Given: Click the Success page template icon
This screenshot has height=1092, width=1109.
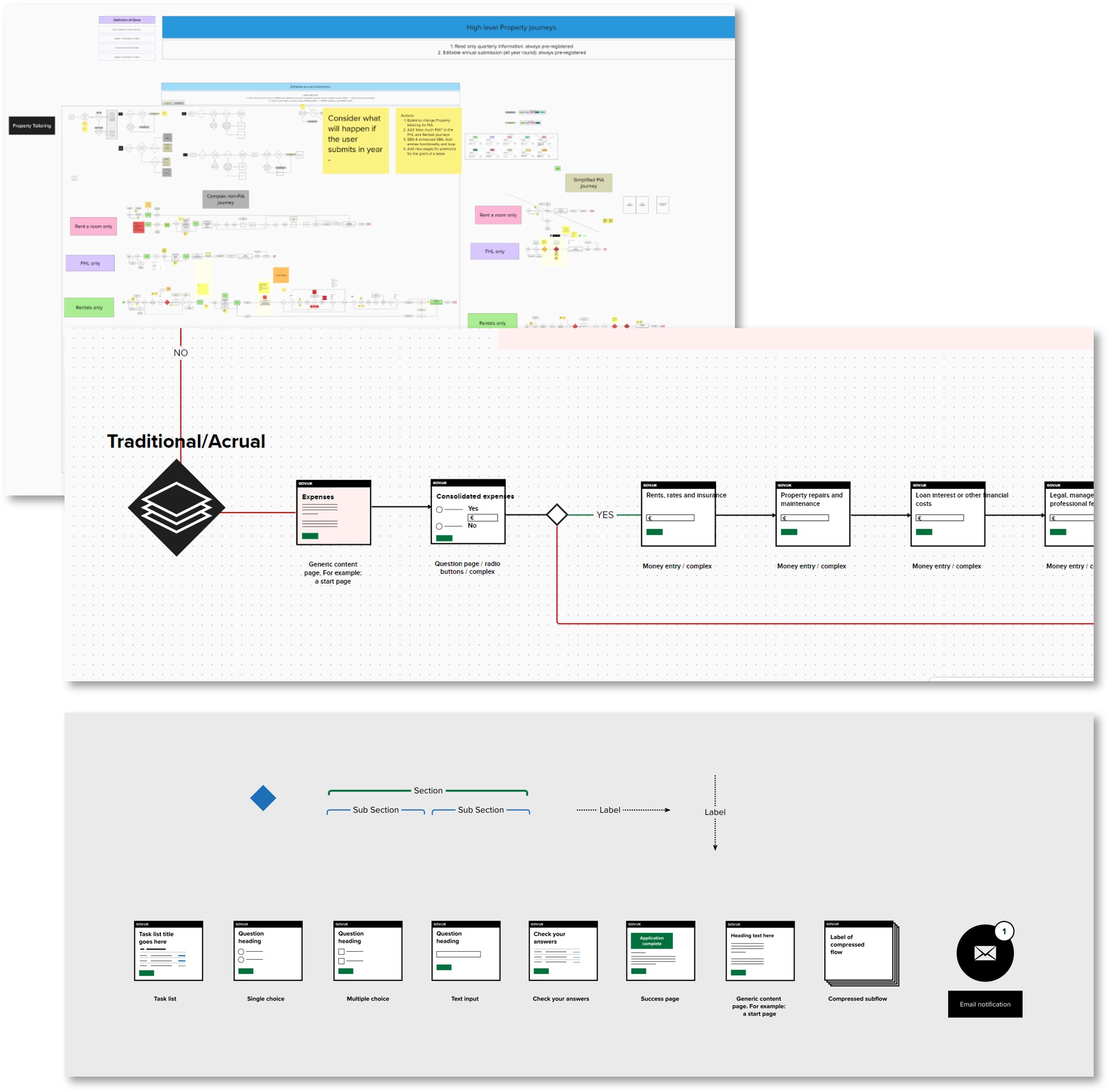Looking at the screenshot, I should click(660, 951).
